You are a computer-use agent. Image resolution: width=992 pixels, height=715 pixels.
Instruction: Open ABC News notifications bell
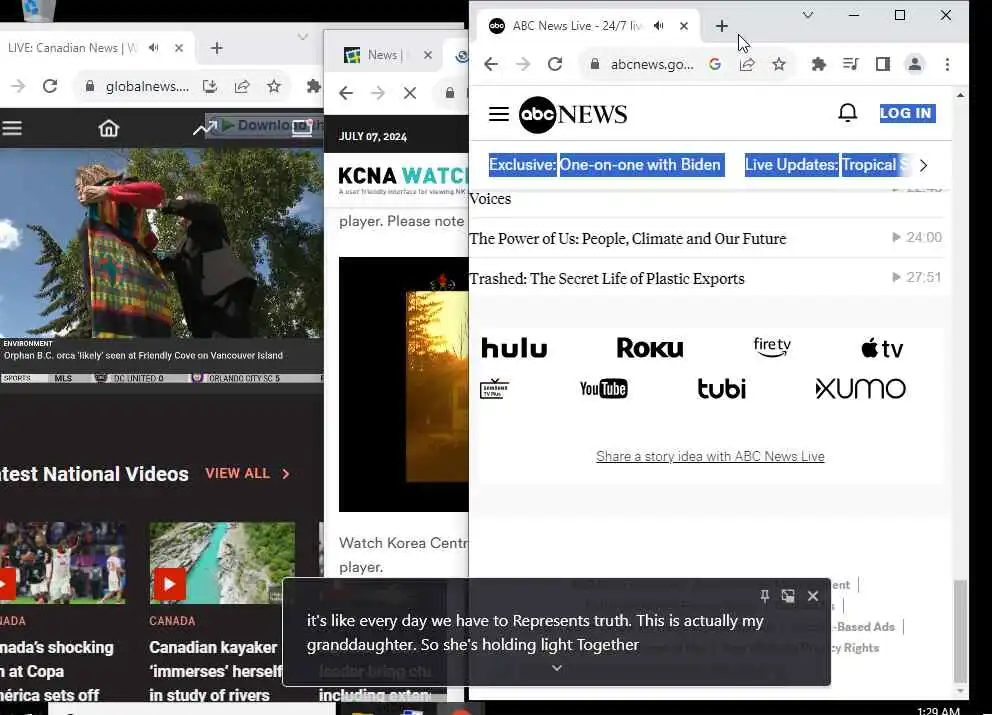pyautogui.click(x=847, y=113)
